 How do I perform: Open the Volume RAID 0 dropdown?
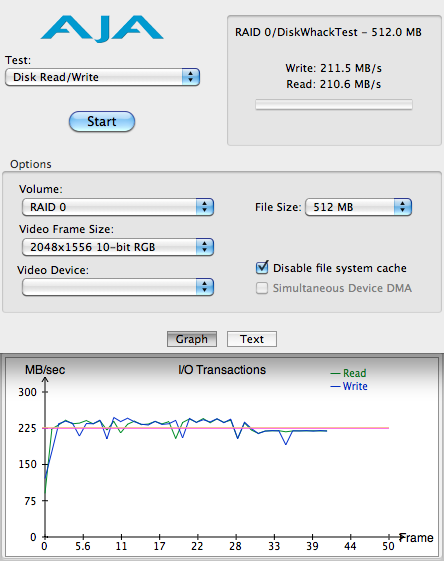[x=118, y=207]
